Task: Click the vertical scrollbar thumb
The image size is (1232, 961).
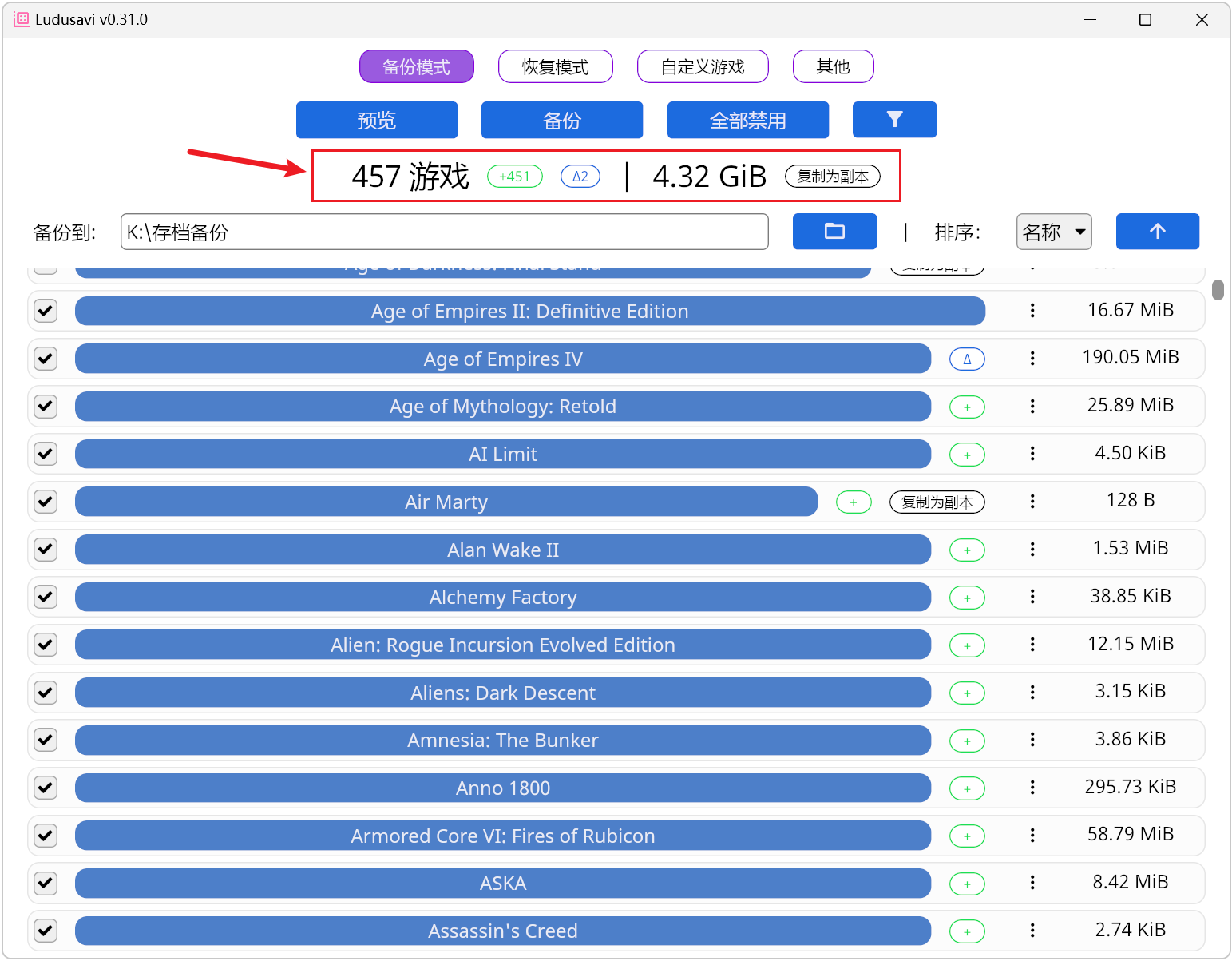Action: [1218, 289]
